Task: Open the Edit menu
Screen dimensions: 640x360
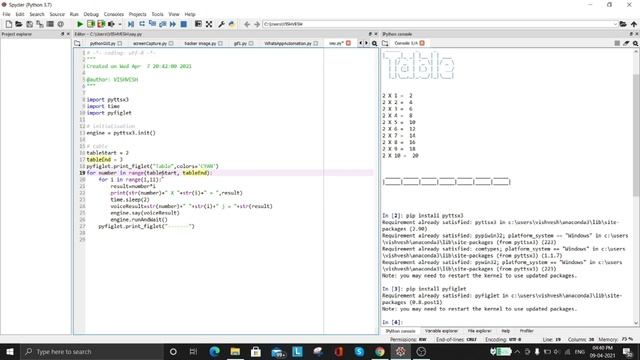Action: click(20, 14)
